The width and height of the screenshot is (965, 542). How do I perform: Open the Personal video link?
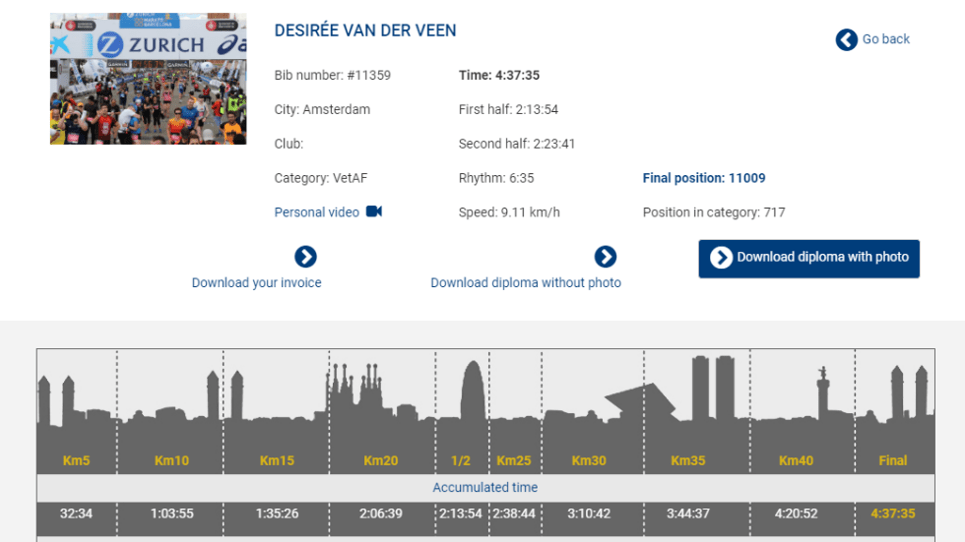click(316, 212)
